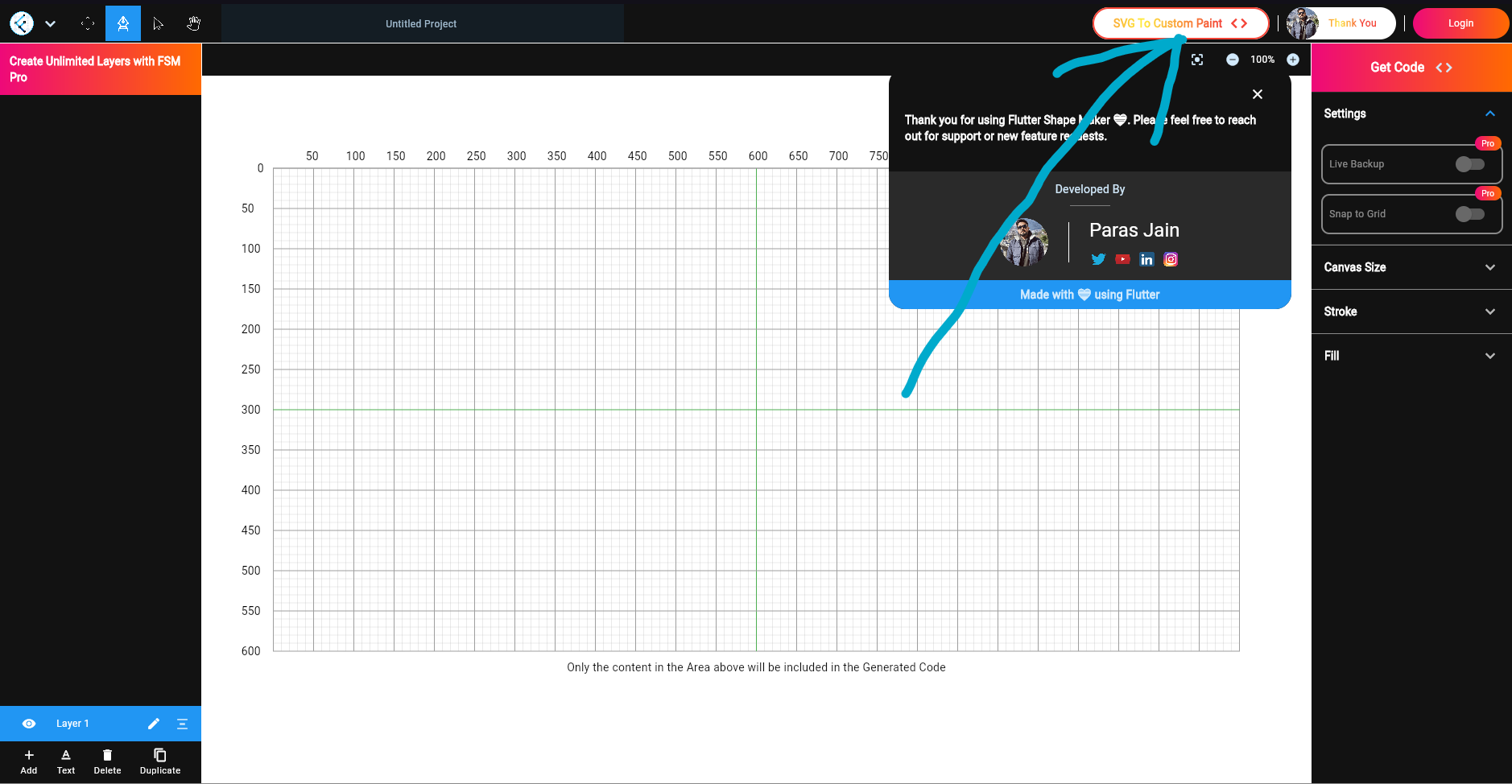Viewport: 1512px width, 784px height.
Task: Expand the Canvas Size section
Action: click(x=1411, y=267)
